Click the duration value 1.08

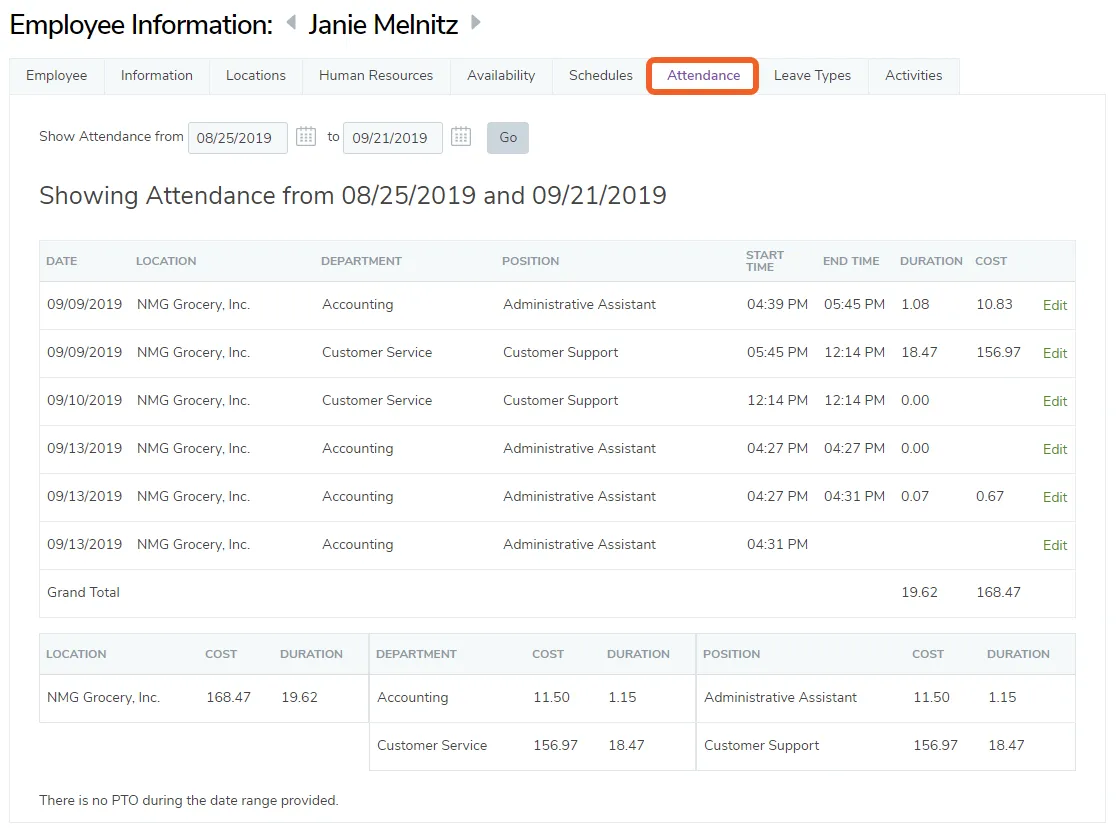(915, 305)
